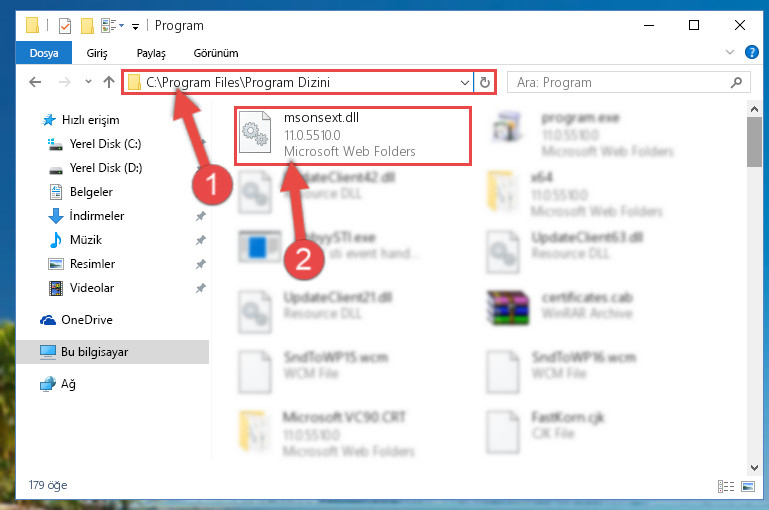Click the vertical scrollbar thumb

point(754,142)
